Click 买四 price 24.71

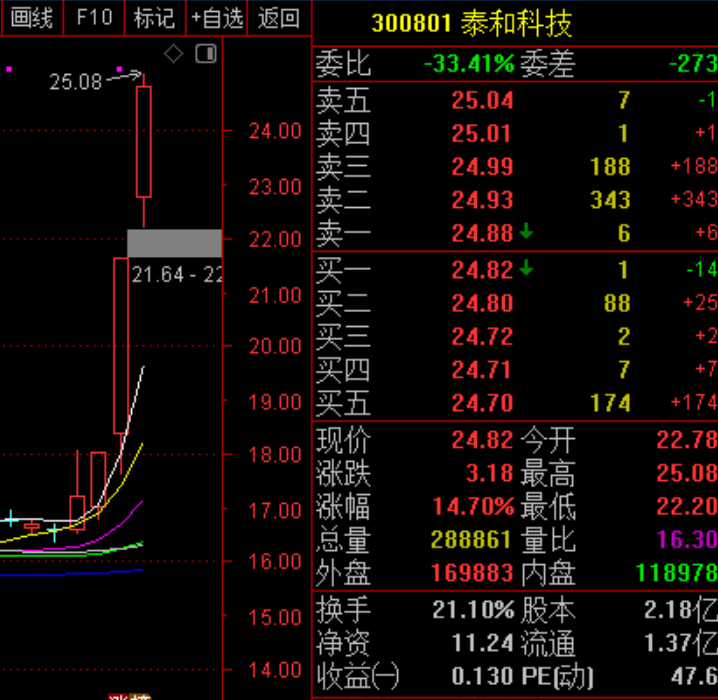(481, 370)
